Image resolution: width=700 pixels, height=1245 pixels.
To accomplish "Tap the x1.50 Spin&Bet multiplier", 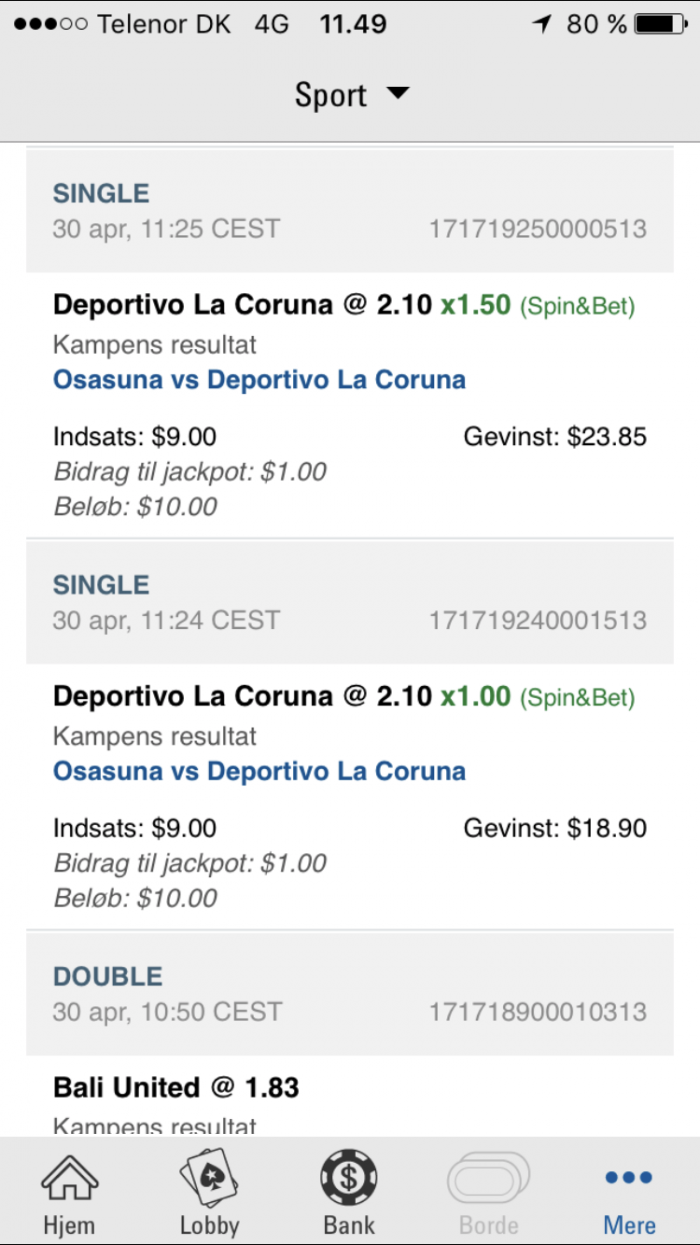I will 476,304.
